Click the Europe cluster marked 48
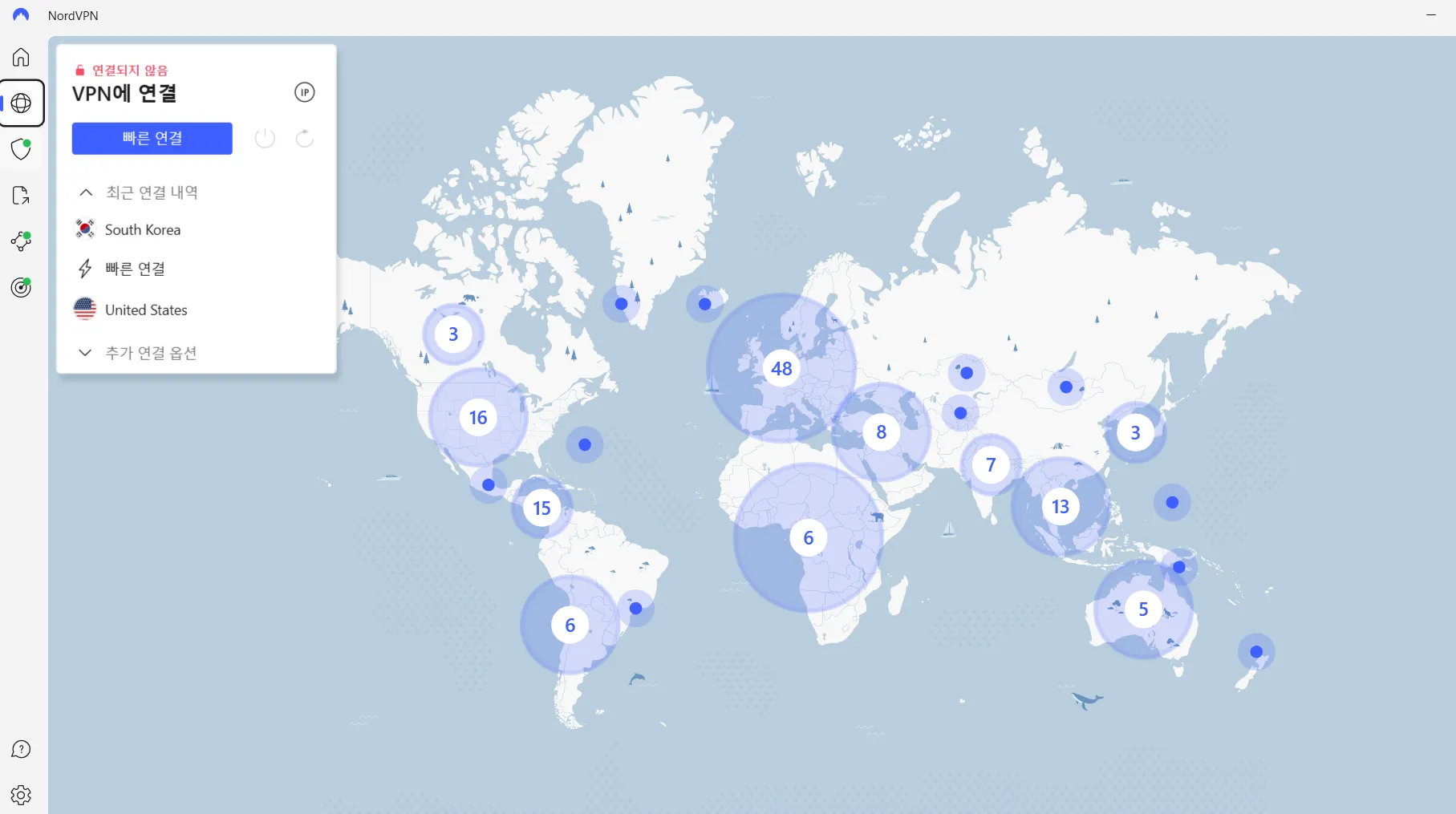1456x814 pixels. pyautogui.click(x=781, y=368)
